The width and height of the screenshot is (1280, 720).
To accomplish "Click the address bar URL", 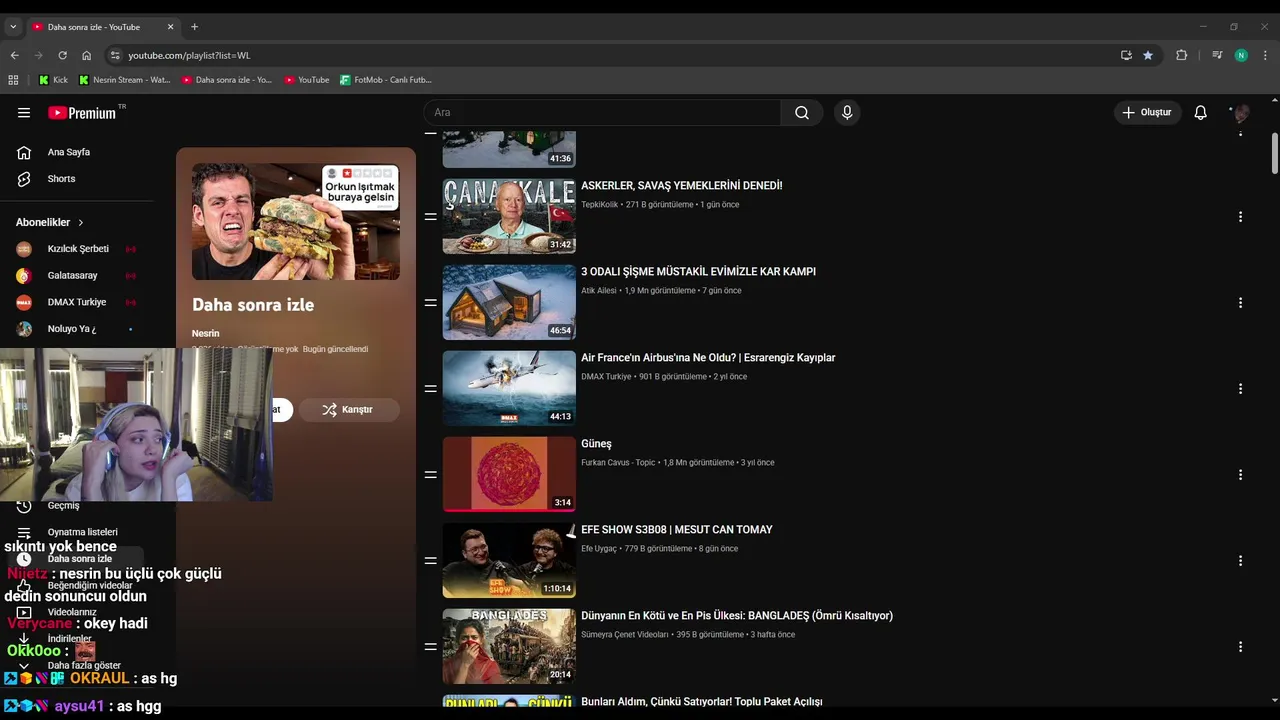I will [x=189, y=56].
